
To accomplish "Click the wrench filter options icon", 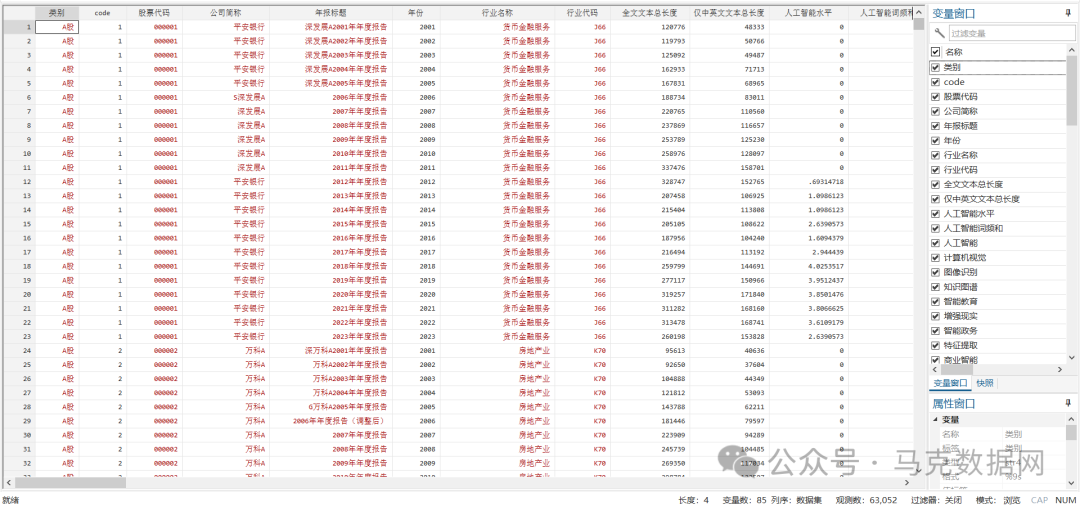I will point(939,32).
